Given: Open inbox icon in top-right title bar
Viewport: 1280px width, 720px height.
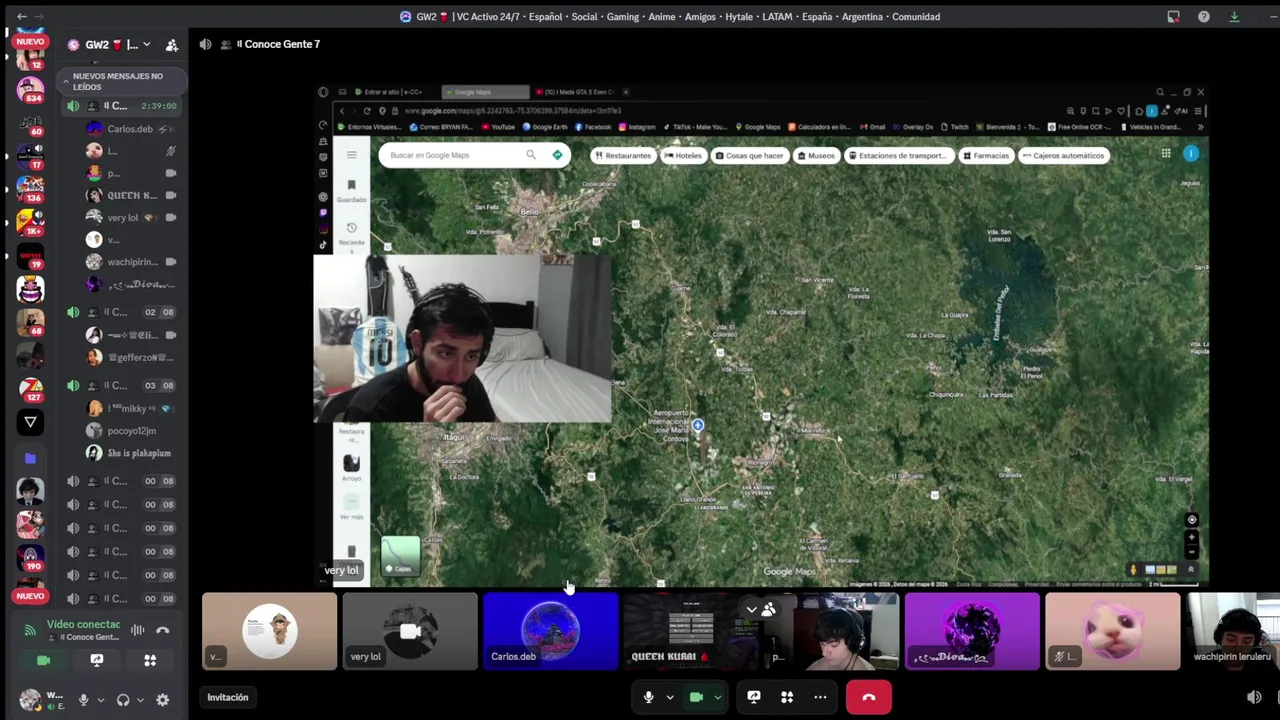Looking at the screenshot, I should [x=1173, y=16].
